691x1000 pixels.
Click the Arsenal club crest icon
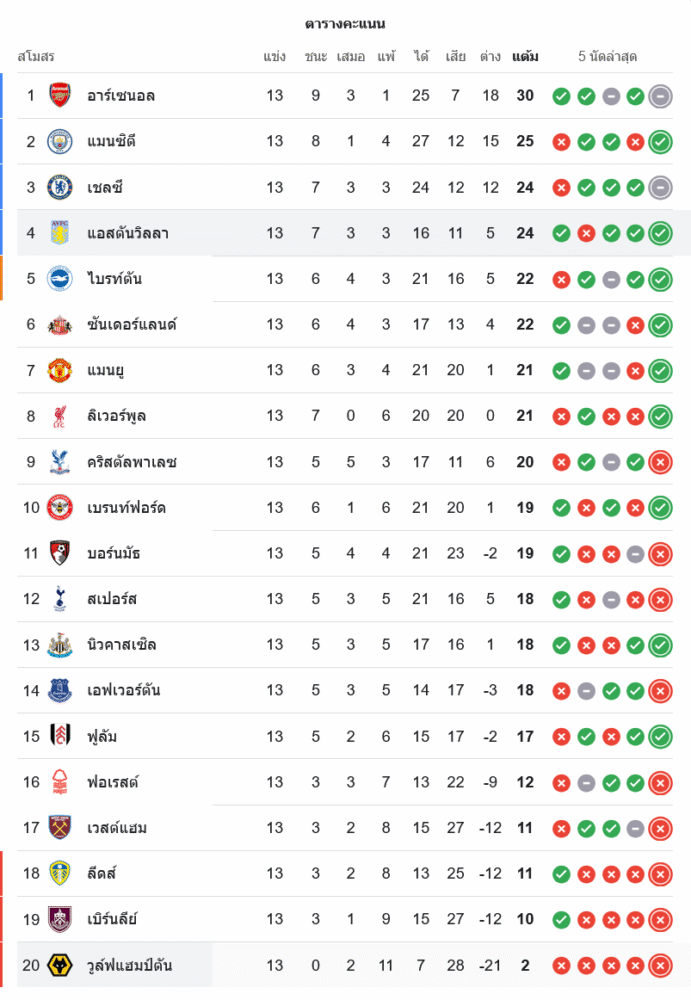[x=60, y=96]
